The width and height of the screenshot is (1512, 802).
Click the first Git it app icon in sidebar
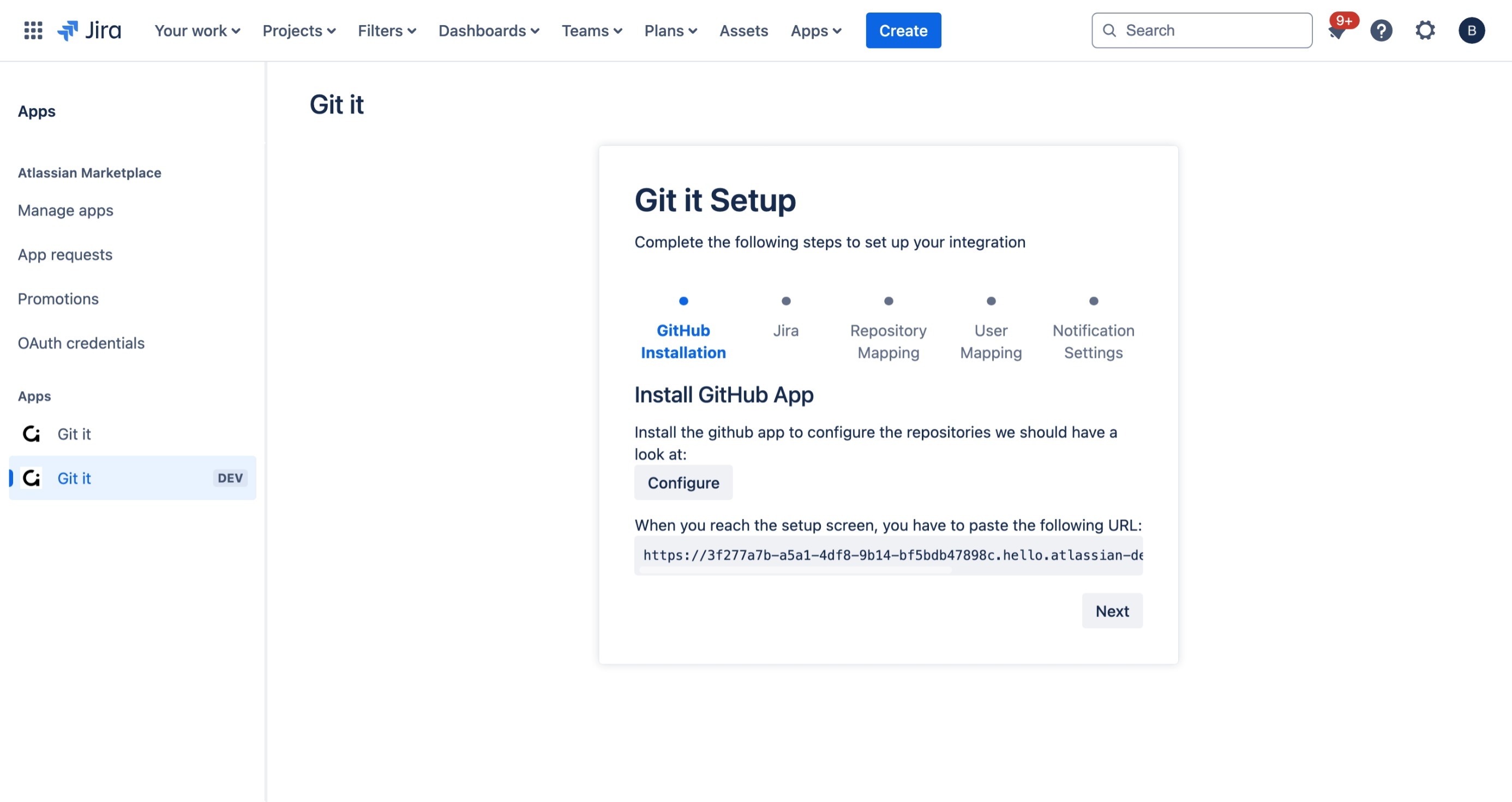[32, 434]
